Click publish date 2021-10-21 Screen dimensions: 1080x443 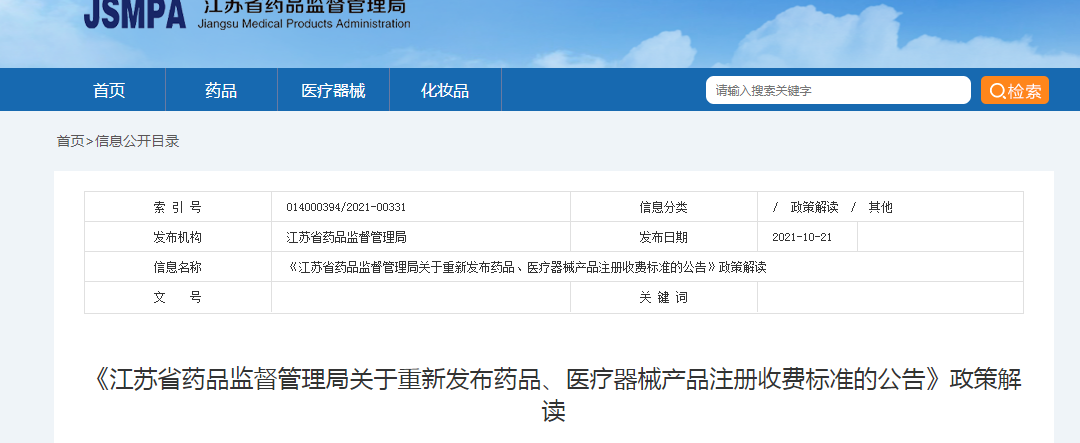click(802, 238)
